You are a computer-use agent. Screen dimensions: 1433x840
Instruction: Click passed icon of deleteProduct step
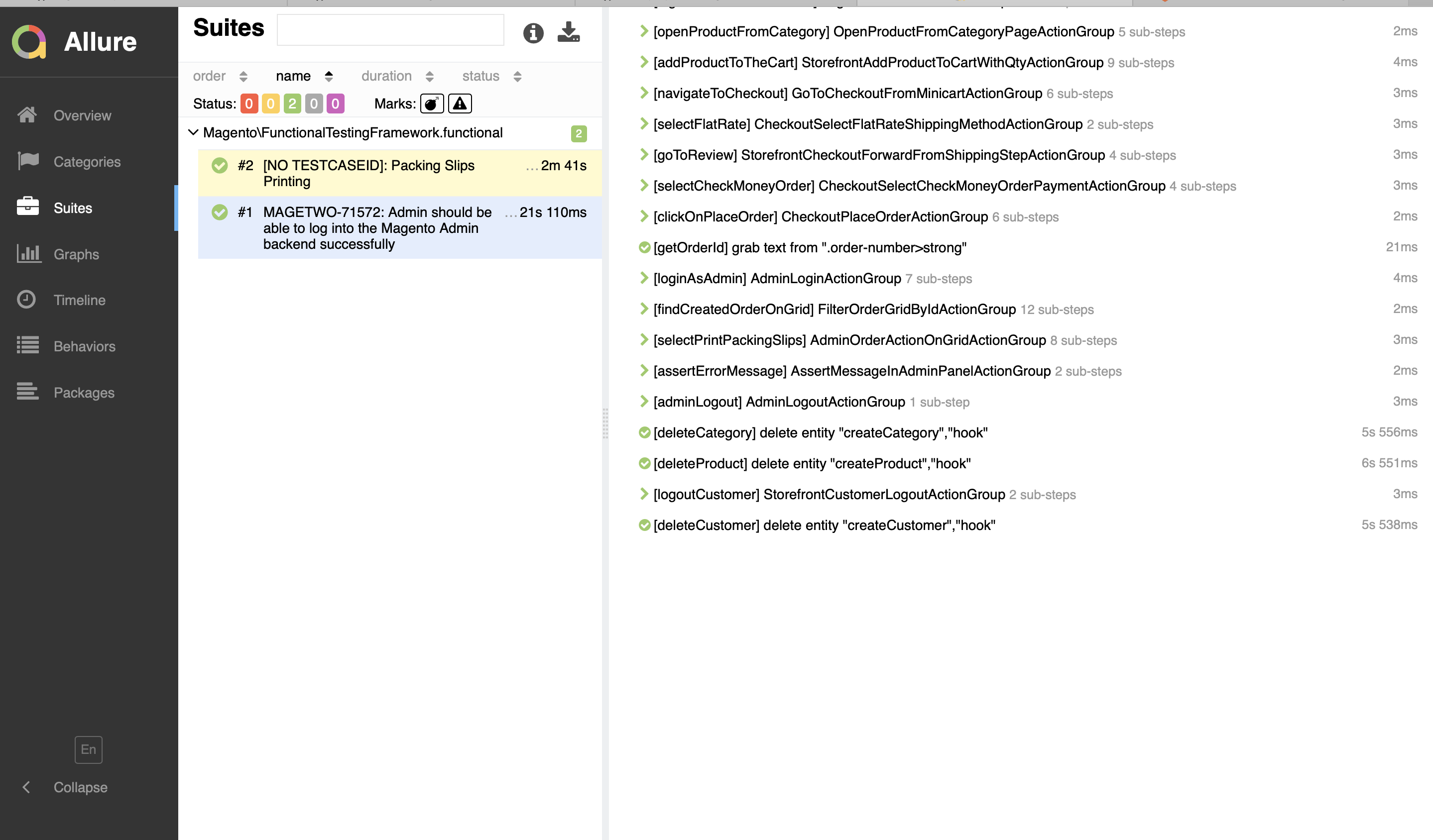[644, 463]
